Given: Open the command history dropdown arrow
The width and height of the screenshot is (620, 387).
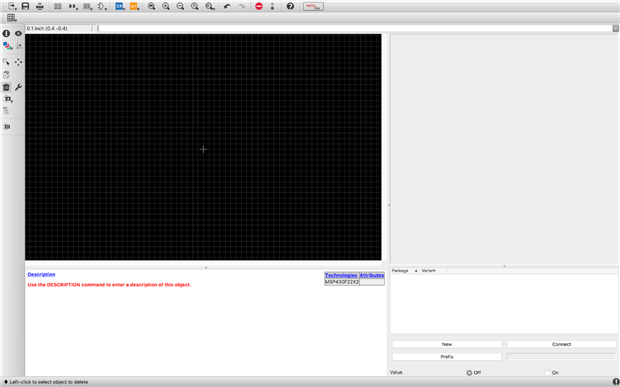Looking at the screenshot, I should point(616,28).
